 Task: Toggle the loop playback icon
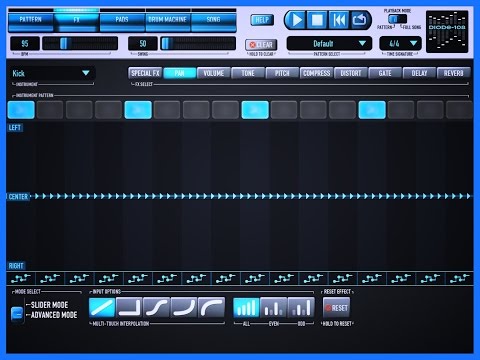359,20
